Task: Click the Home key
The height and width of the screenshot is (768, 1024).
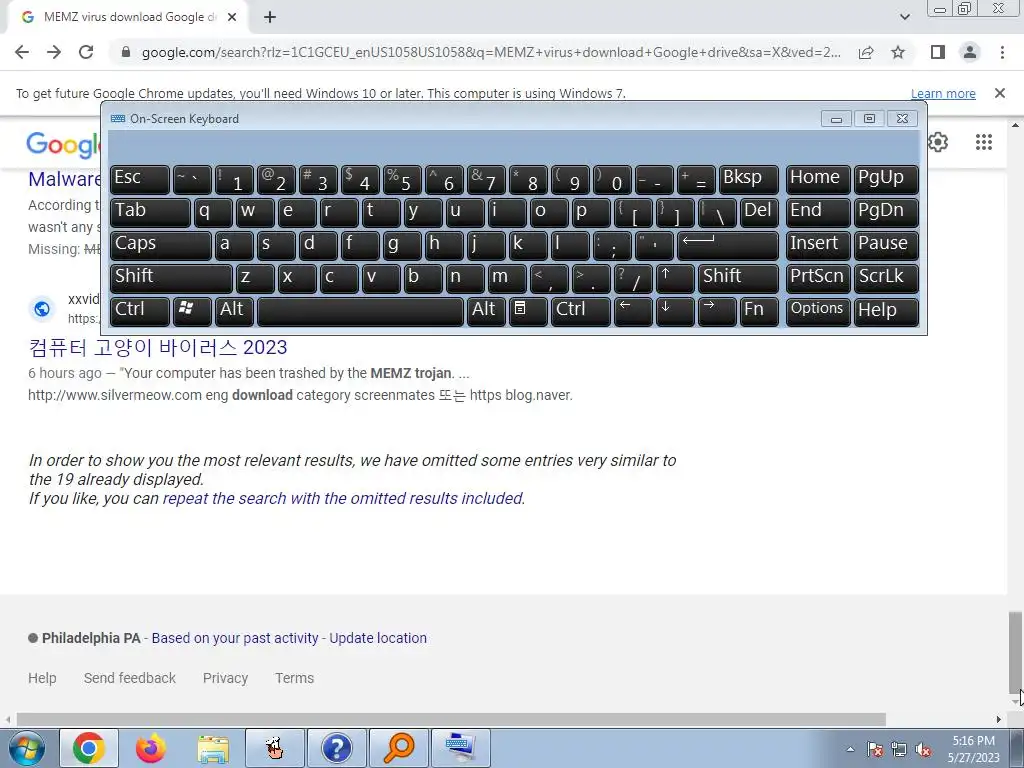Action: pyautogui.click(x=818, y=179)
